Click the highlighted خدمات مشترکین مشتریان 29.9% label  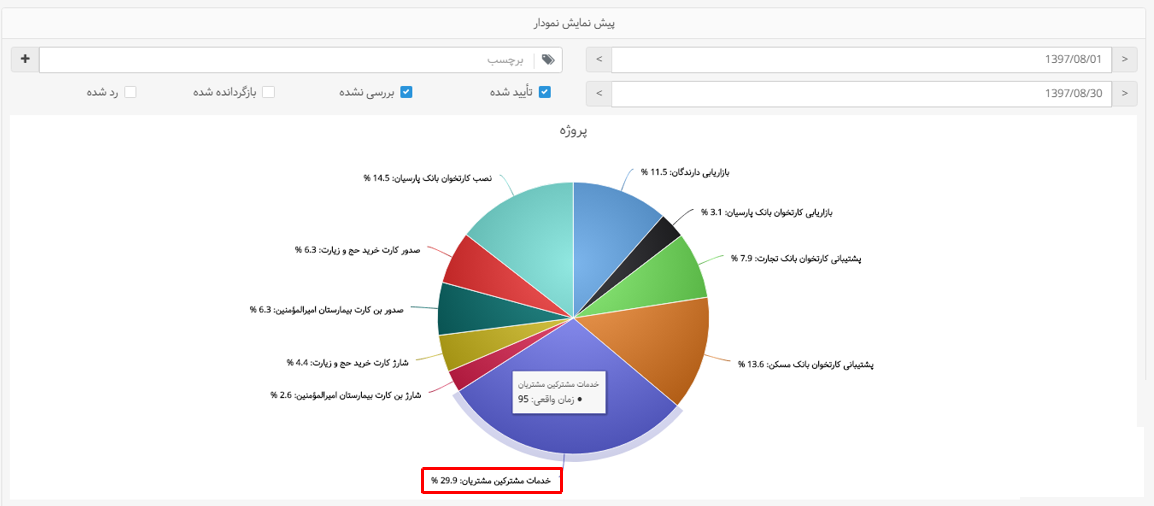(x=492, y=481)
